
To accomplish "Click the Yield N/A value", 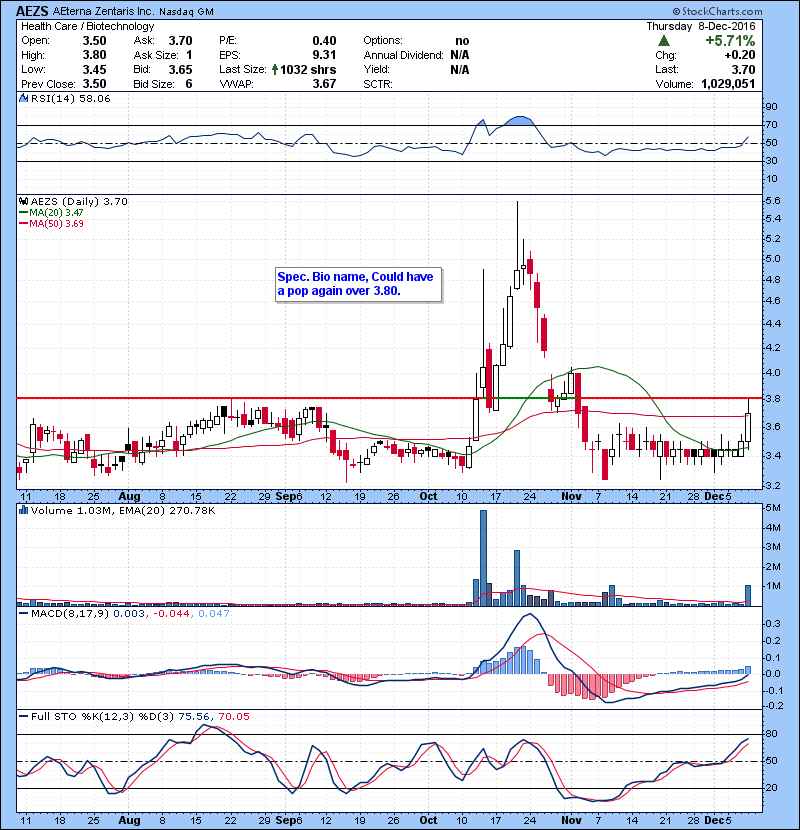I will 460,69.
